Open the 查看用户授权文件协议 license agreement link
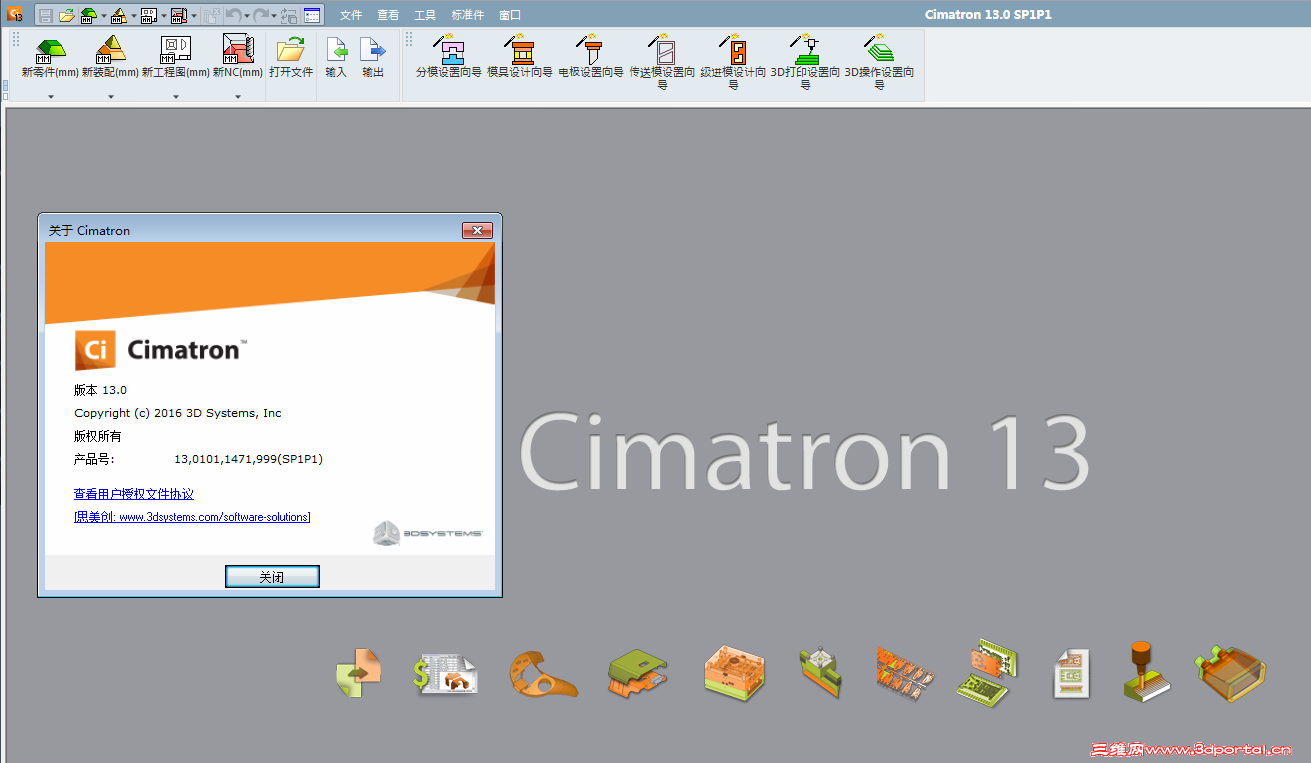The image size is (1311, 763). coord(134,494)
